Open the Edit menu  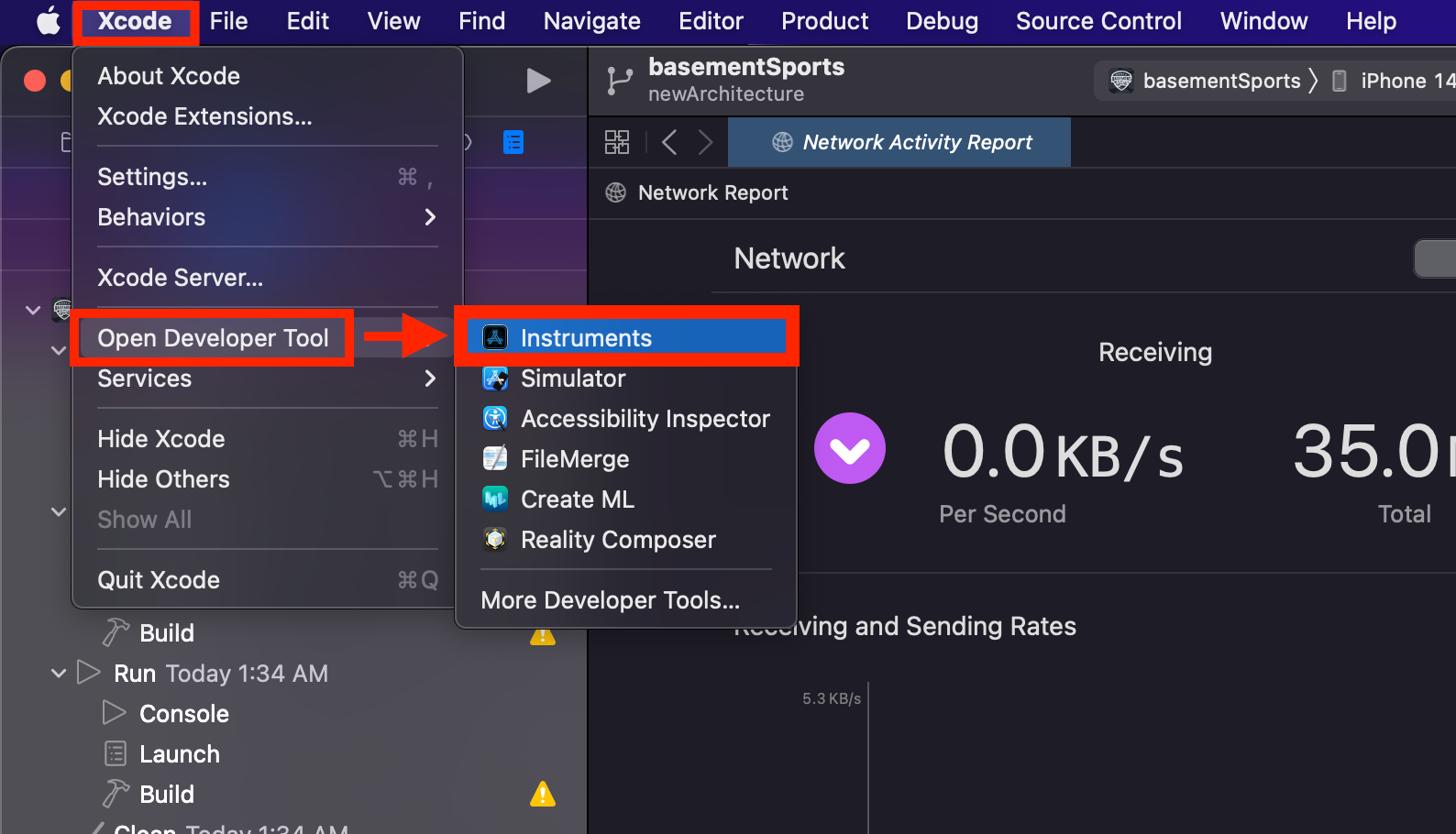(308, 21)
